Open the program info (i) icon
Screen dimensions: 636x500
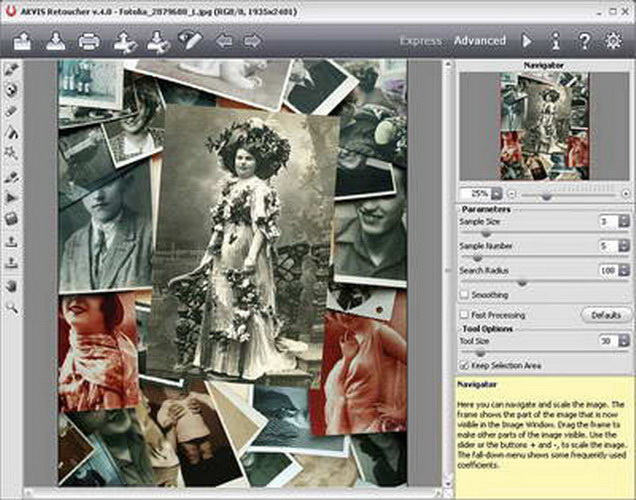[x=556, y=41]
